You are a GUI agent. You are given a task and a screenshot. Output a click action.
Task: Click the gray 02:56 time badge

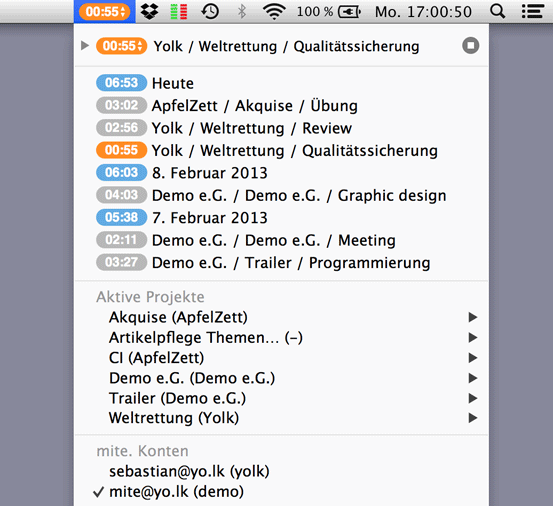coord(121,127)
